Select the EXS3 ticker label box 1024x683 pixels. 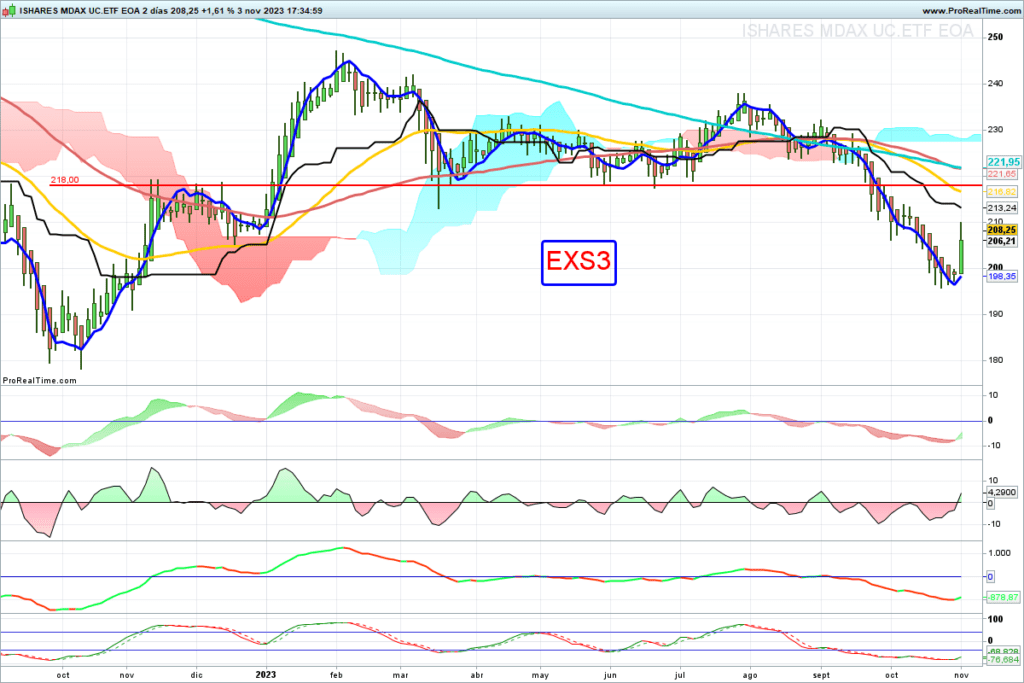click(x=578, y=262)
